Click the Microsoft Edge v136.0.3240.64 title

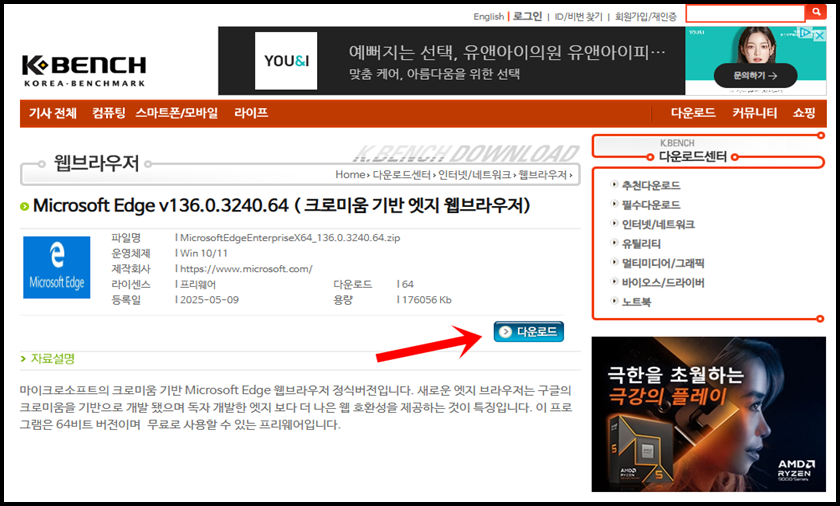[x=281, y=205]
